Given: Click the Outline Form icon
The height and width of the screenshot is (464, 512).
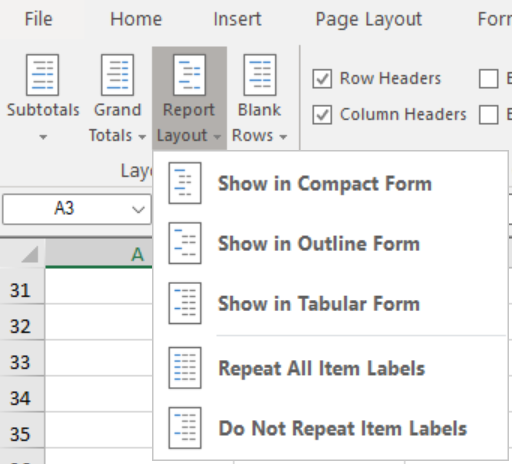Looking at the screenshot, I should tap(185, 243).
